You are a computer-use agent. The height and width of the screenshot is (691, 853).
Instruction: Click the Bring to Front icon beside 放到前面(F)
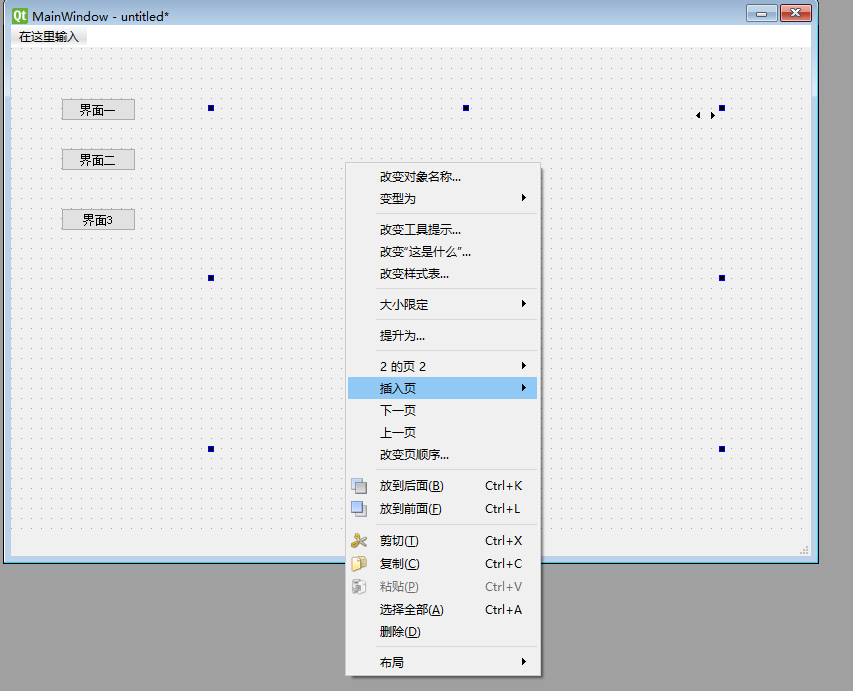point(359,509)
